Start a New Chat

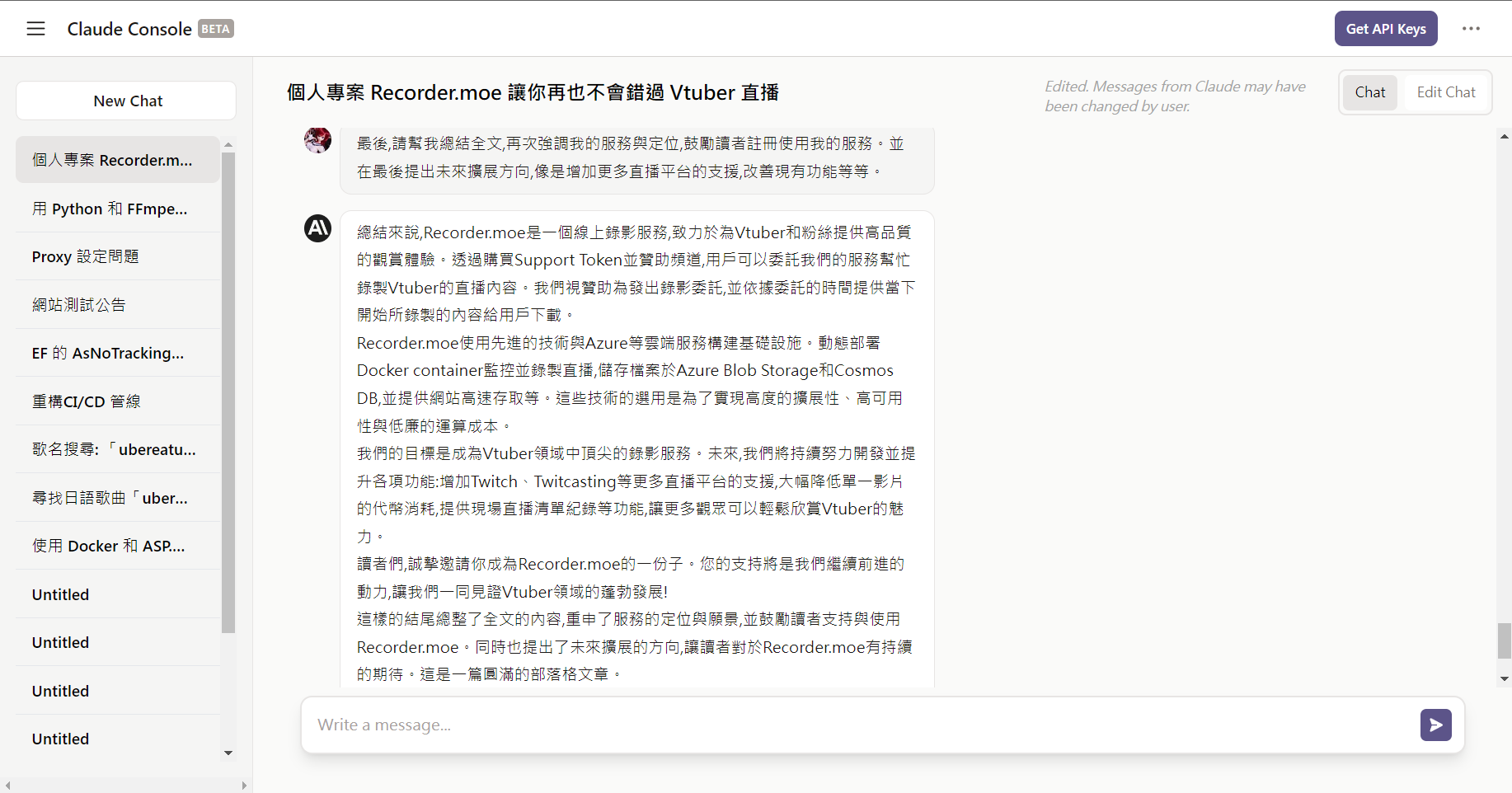[x=127, y=101]
